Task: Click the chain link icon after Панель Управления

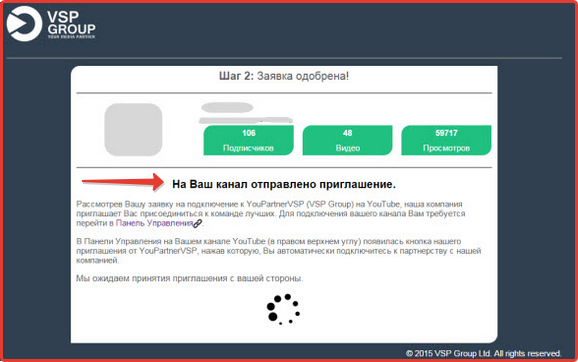Action: [198, 223]
